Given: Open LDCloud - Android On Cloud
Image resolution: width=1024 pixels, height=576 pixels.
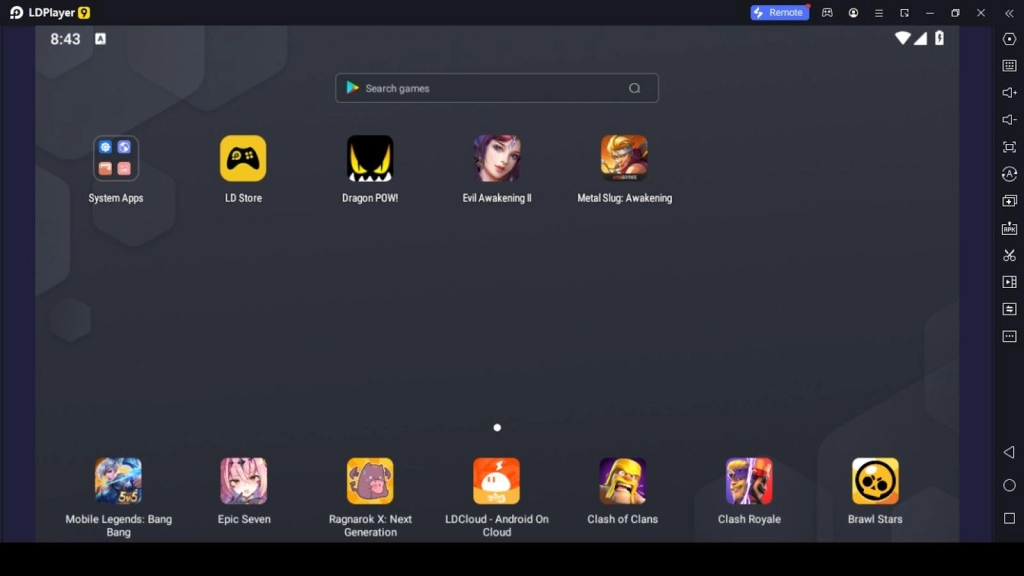Looking at the screenshot, I should [496, 481].
